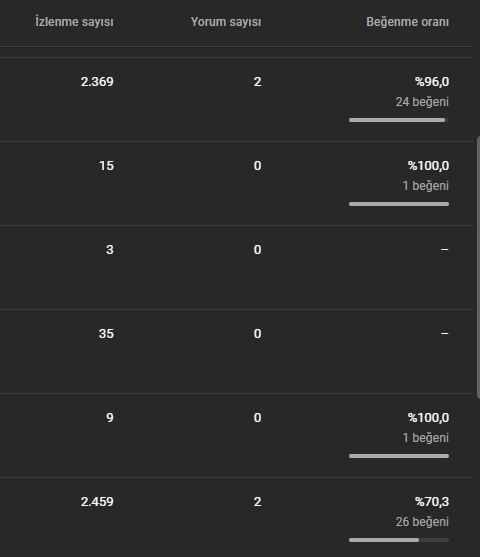This screenshot has width=480, height=557.
Task: Sort by Yorum sayısı column header
Action: (x=226, y=22)
